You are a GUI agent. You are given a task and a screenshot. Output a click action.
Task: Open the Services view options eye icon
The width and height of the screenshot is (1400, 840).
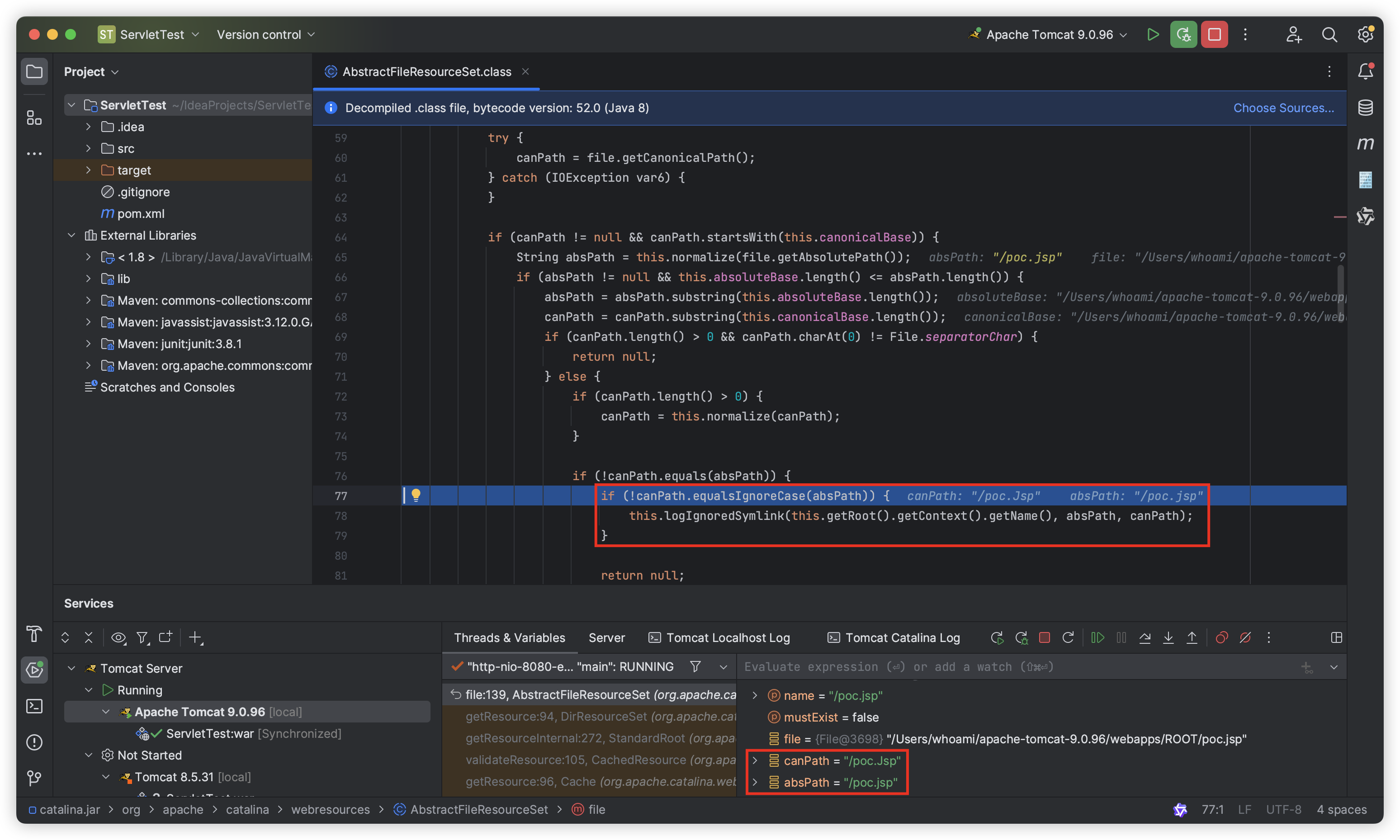point(118,638)
